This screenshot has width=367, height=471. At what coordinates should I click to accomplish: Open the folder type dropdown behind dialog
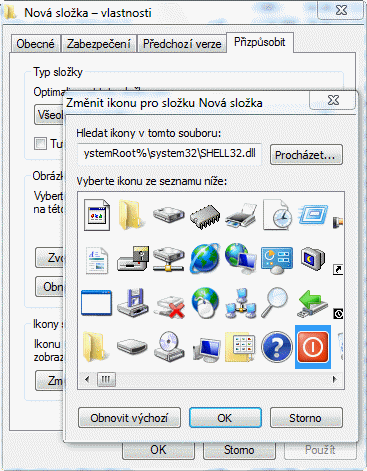[x=49, y=115]
